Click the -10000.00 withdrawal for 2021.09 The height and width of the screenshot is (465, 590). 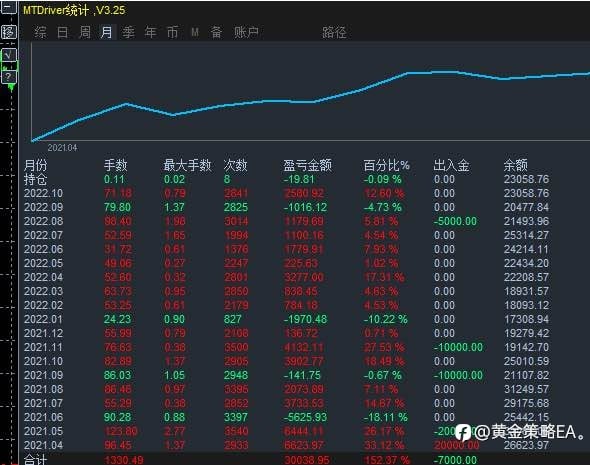[458, 375]
